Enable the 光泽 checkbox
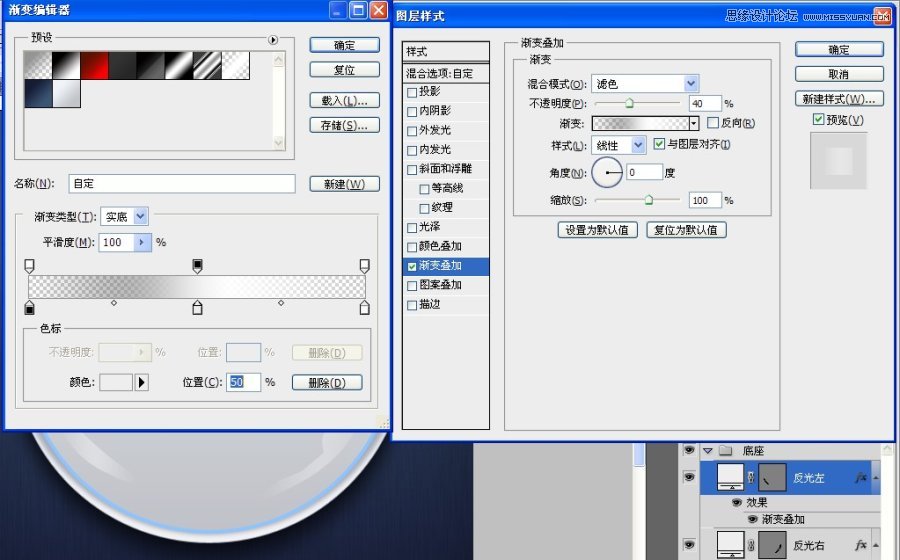 [x=412, y=228]
